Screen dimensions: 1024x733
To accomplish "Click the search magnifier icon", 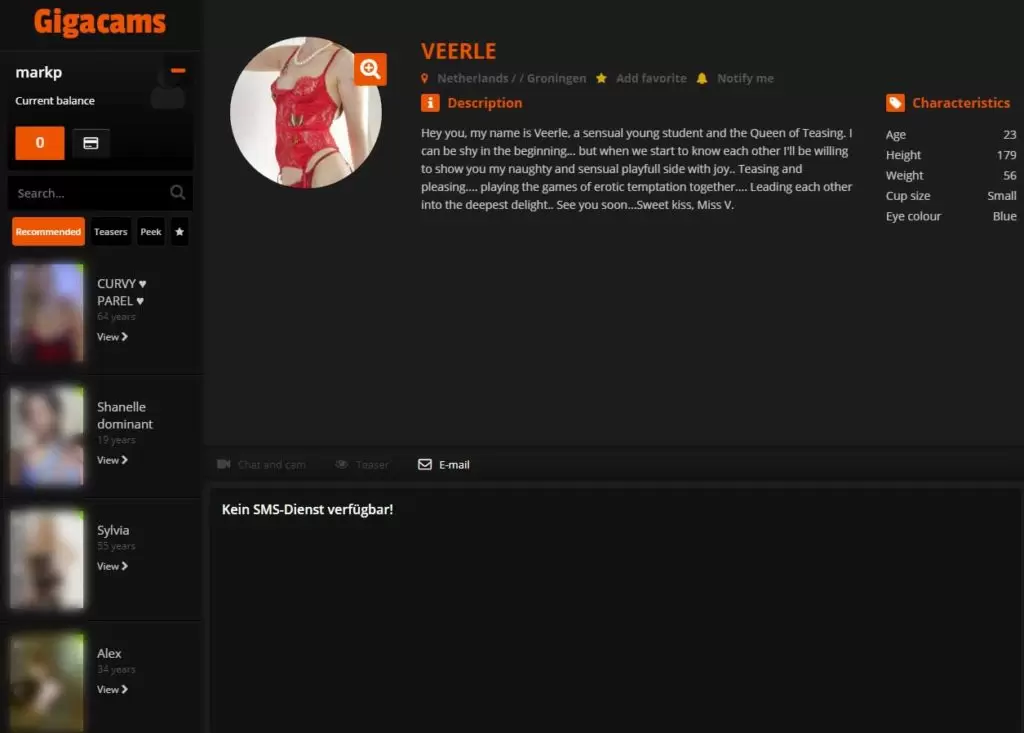I will coord(177,192).
